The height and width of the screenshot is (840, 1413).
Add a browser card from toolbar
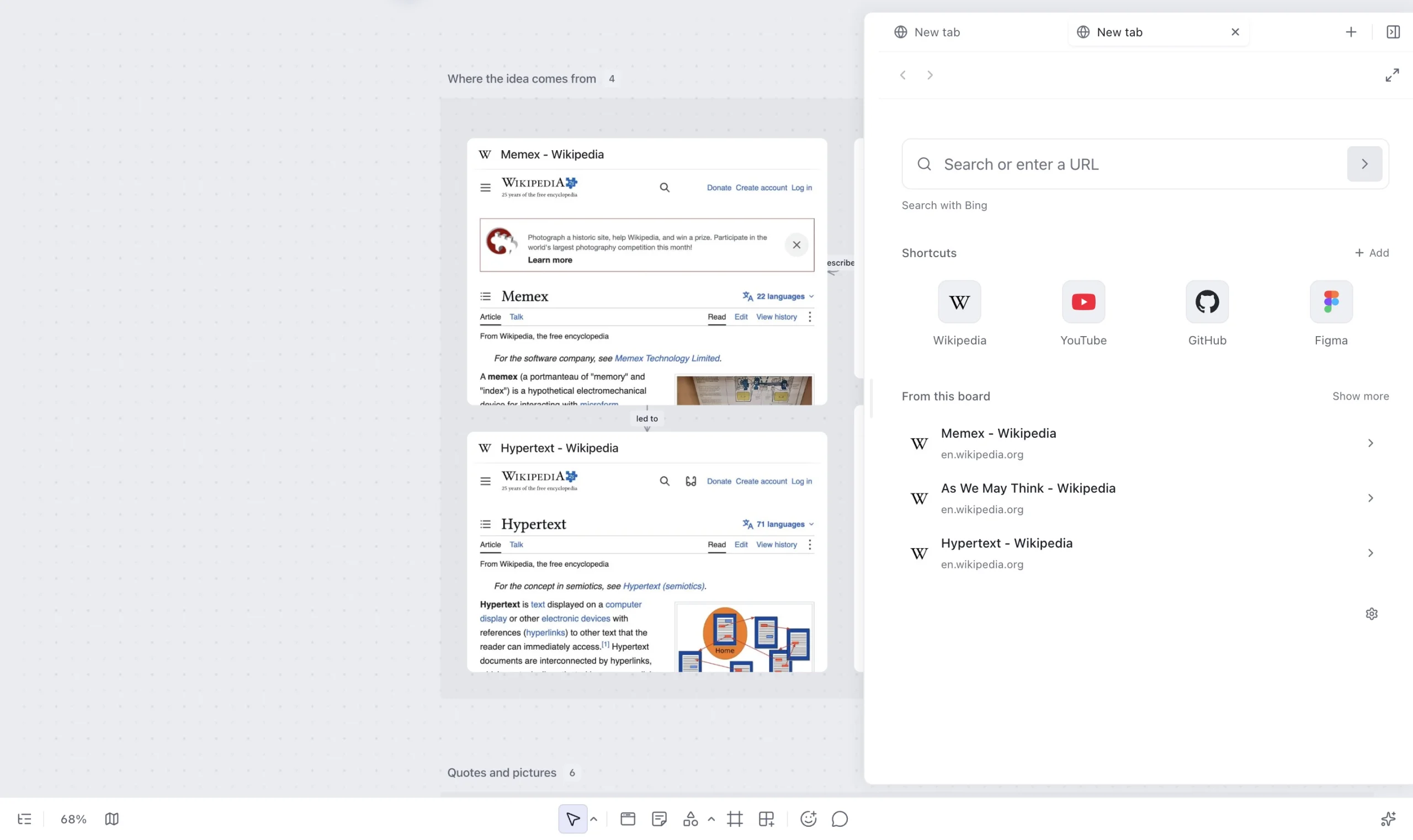[x=627, y=818]
